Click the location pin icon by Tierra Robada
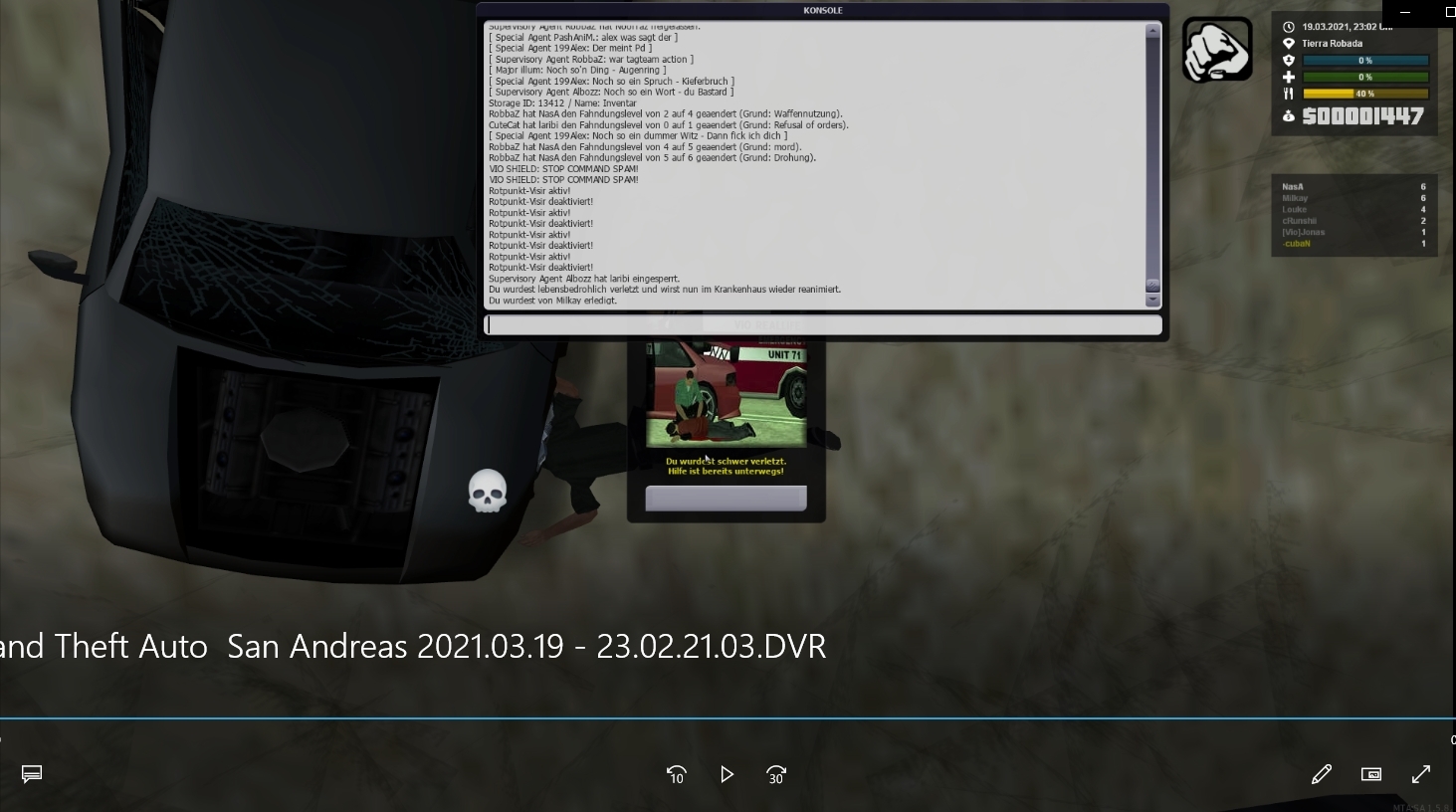Image resolution: width=1456 pixels, height=812 pixels. pyautogui.click(x=1289, y=44)
